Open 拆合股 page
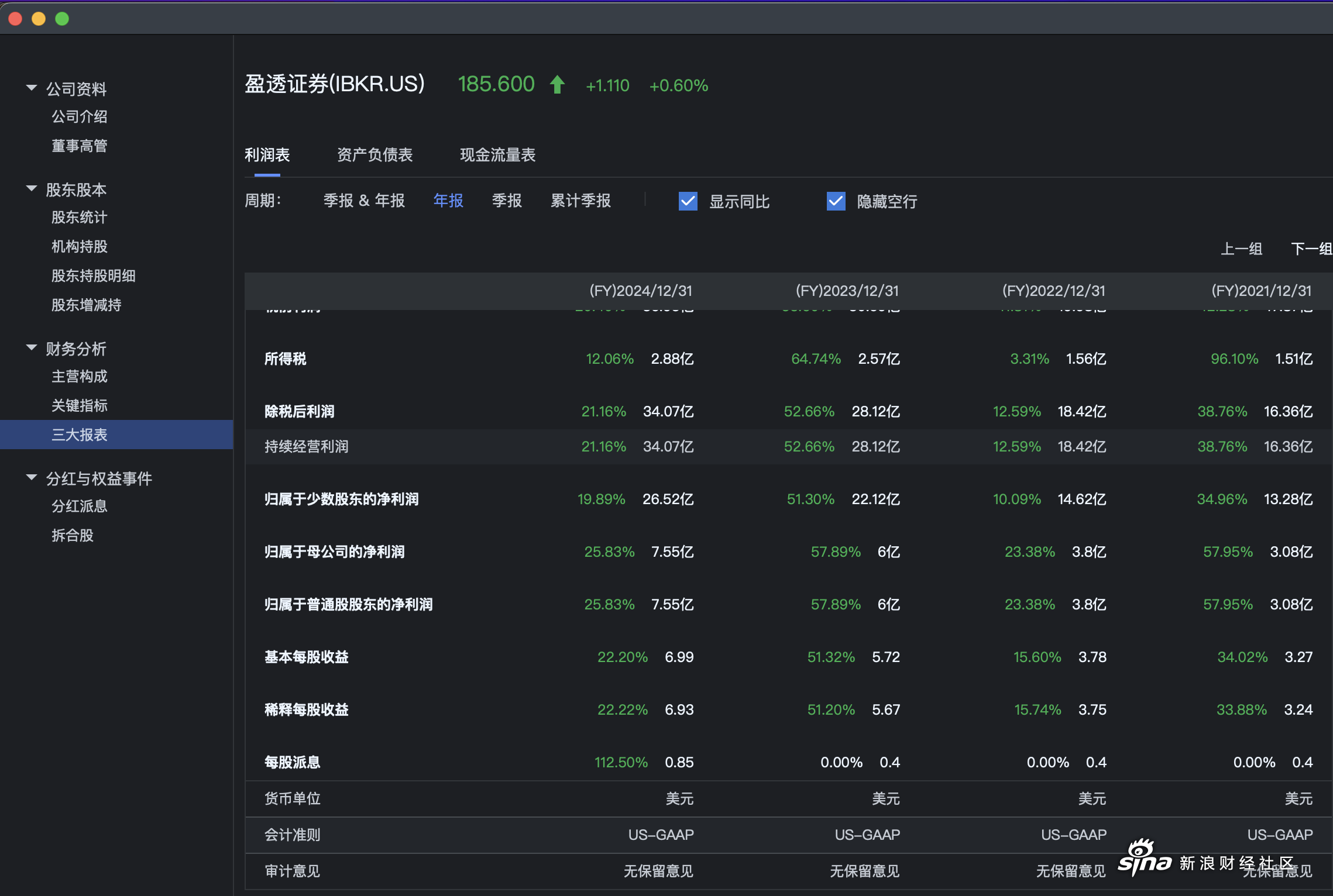 tap(73, 535)
